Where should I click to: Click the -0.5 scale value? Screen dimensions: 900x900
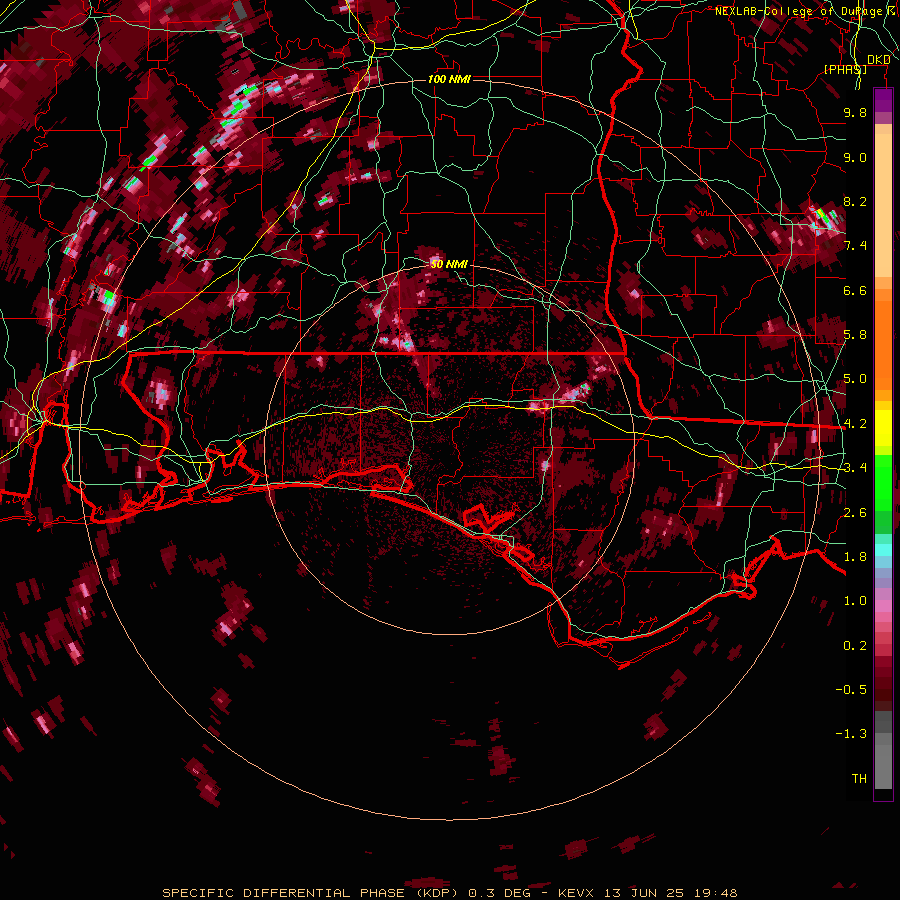(x=851, y=690)
